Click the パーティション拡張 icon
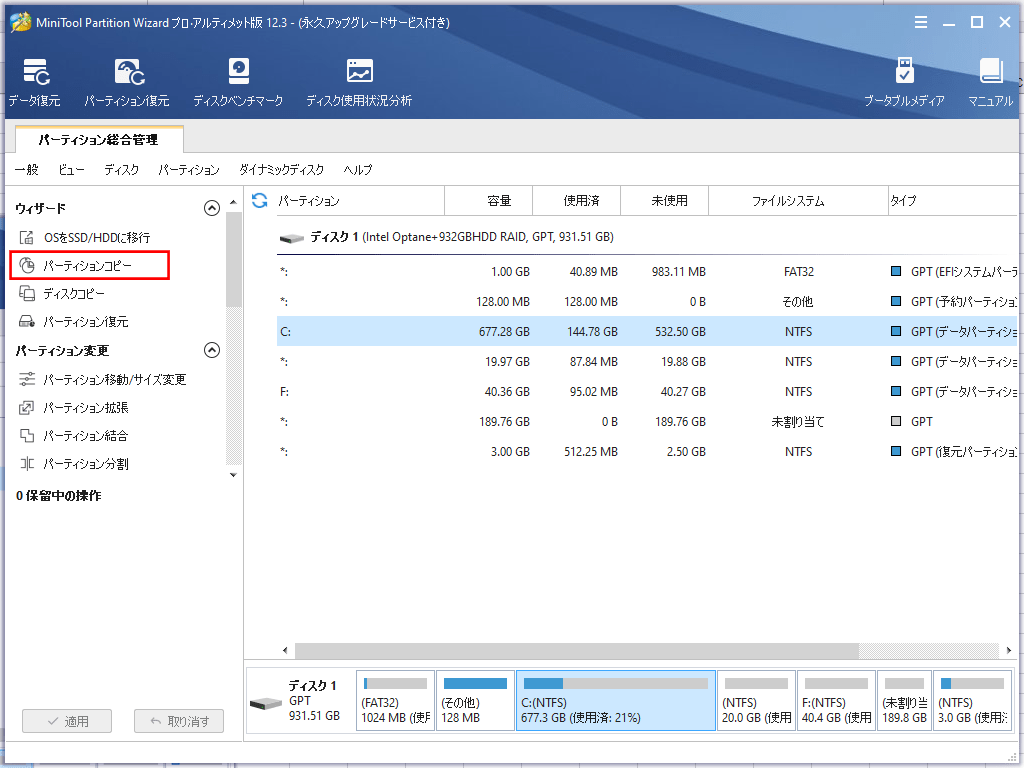Image resolution: width=1024 pixels, height=768 pixels. pos(27,408)
